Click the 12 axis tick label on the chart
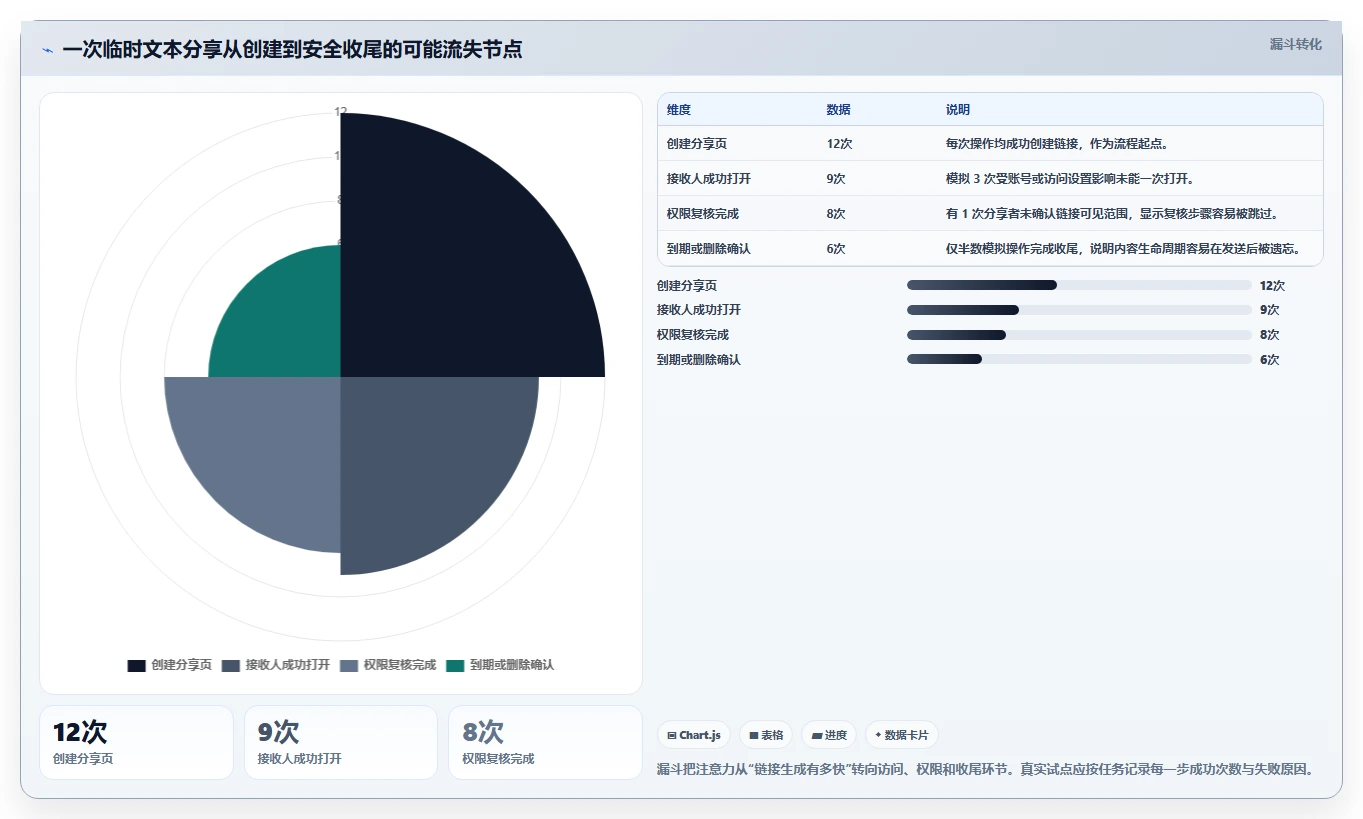Viewport: 1363px width, 819px height. [341, 112]
